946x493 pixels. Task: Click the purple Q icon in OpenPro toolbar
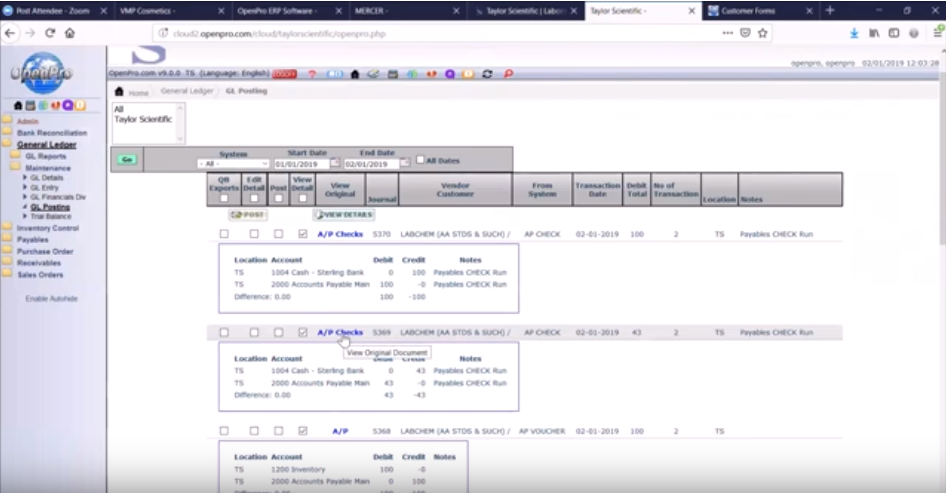click(450, 74)
